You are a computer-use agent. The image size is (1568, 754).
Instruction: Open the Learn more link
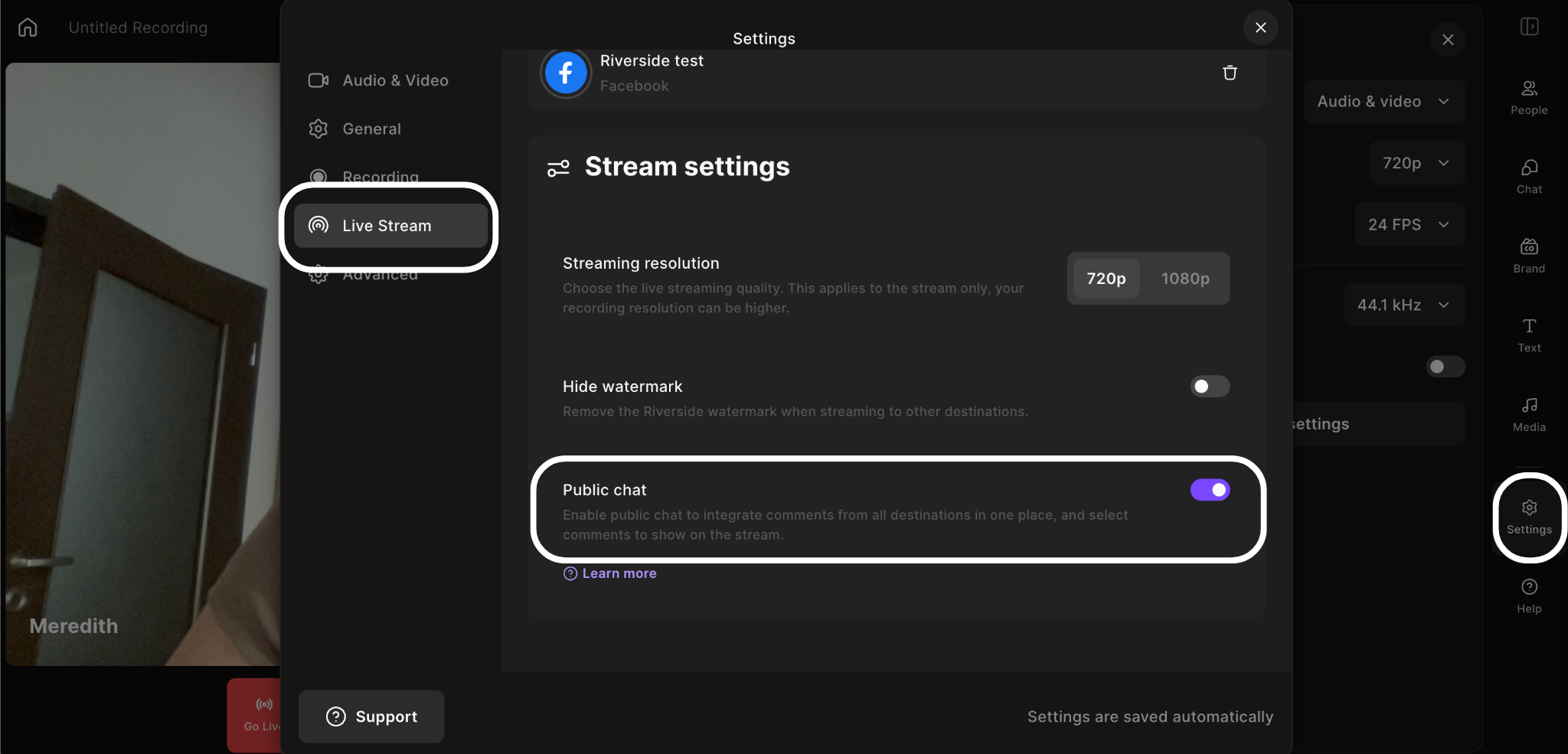pos(610,573)
